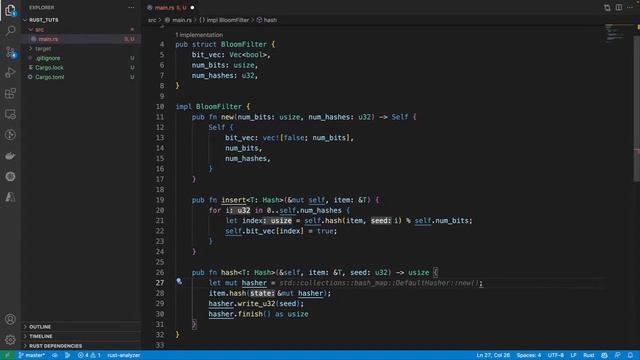This screenshot has height=360, width=640.
Task: Click the 1 implementation code lens
Action: tap(199, 35)
